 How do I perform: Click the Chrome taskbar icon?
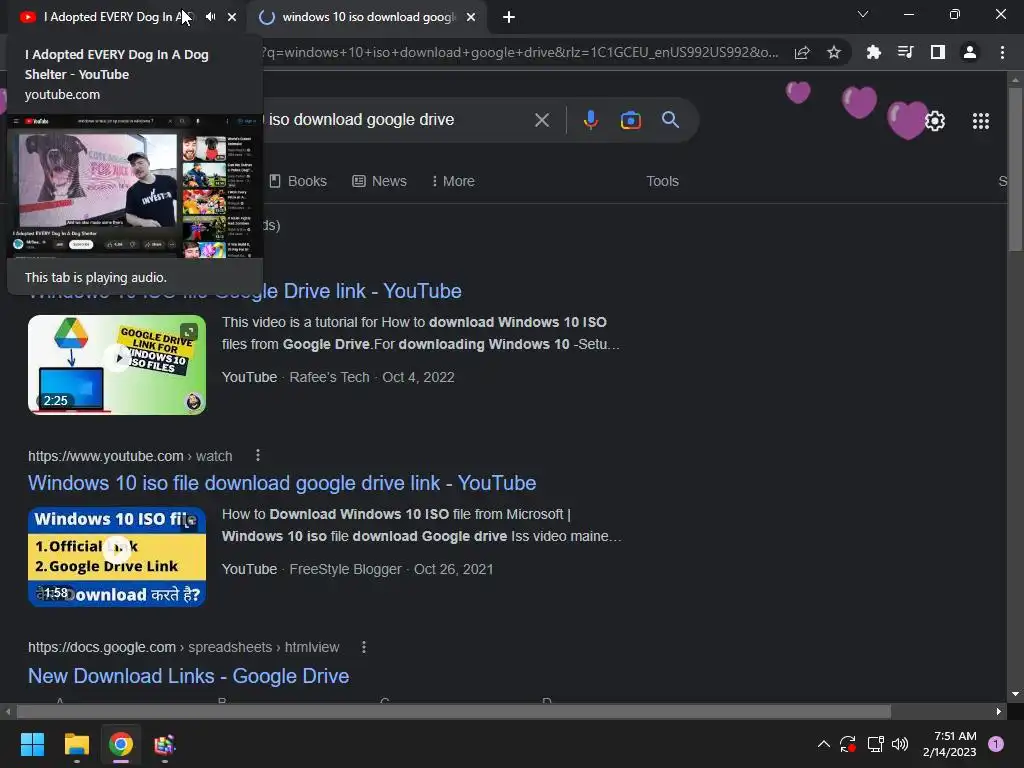(121, 744)
